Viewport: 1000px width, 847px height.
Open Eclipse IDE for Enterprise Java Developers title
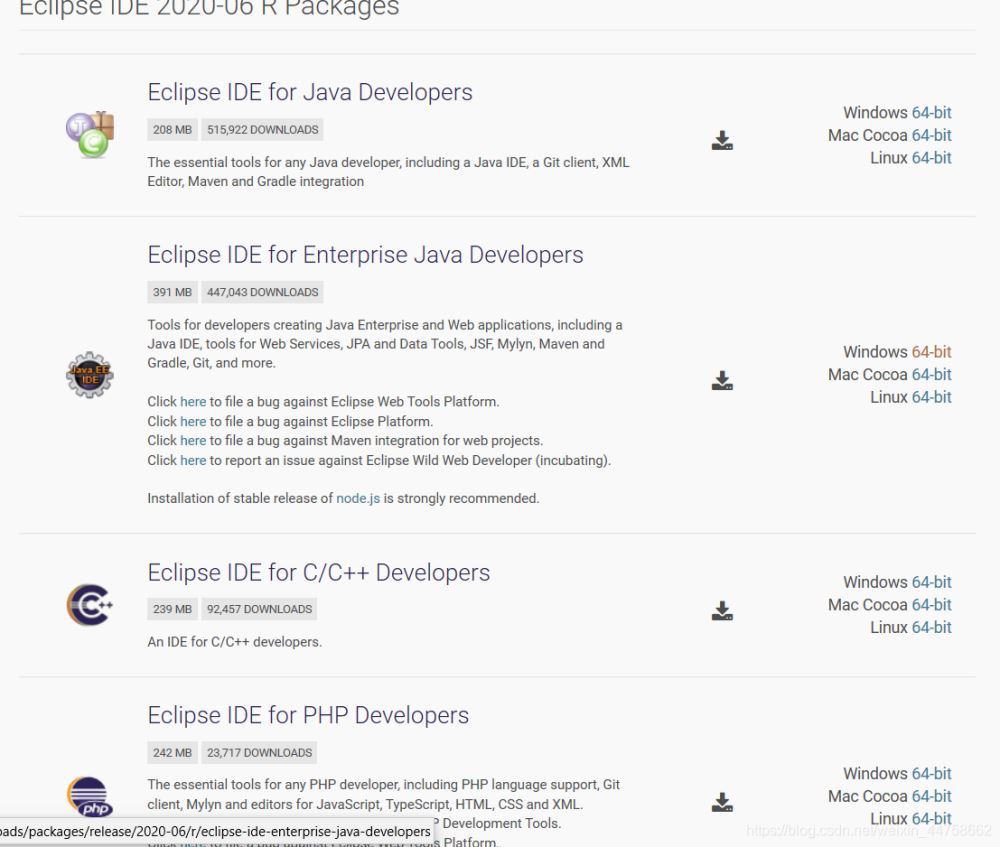[x=365, y=255]
